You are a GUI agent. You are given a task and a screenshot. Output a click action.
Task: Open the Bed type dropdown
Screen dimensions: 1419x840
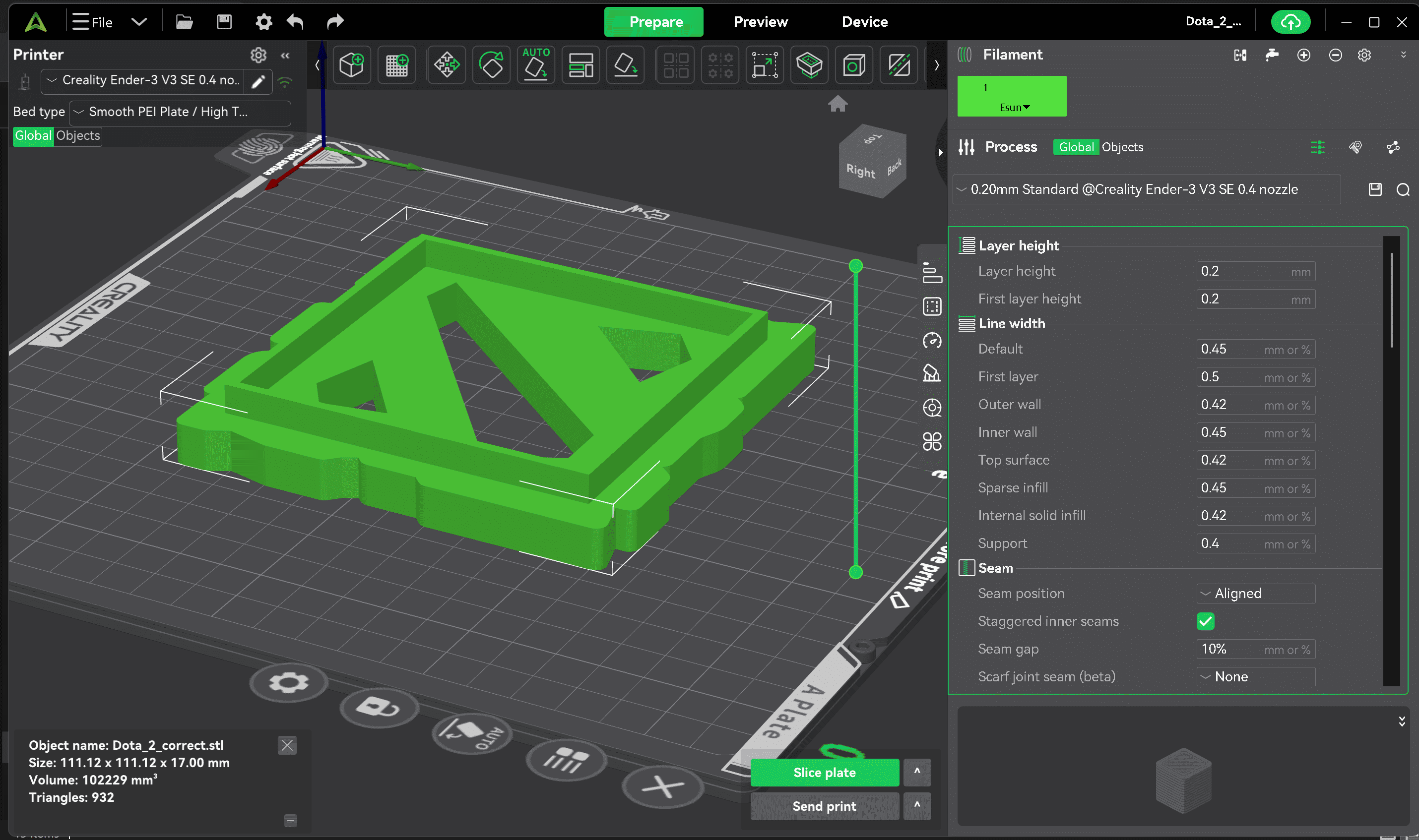(180, 113)
